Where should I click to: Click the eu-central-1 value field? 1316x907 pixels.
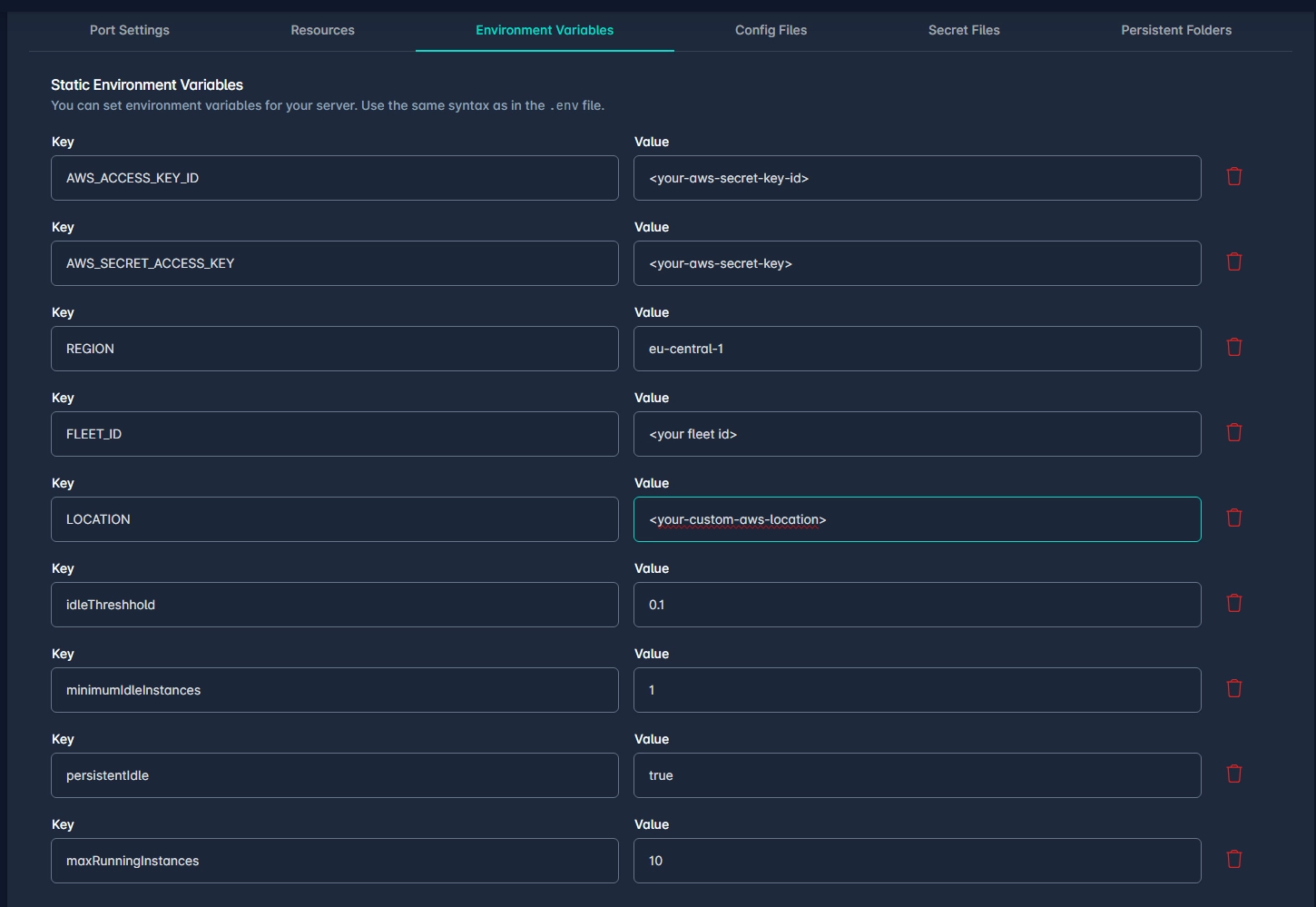917,349
